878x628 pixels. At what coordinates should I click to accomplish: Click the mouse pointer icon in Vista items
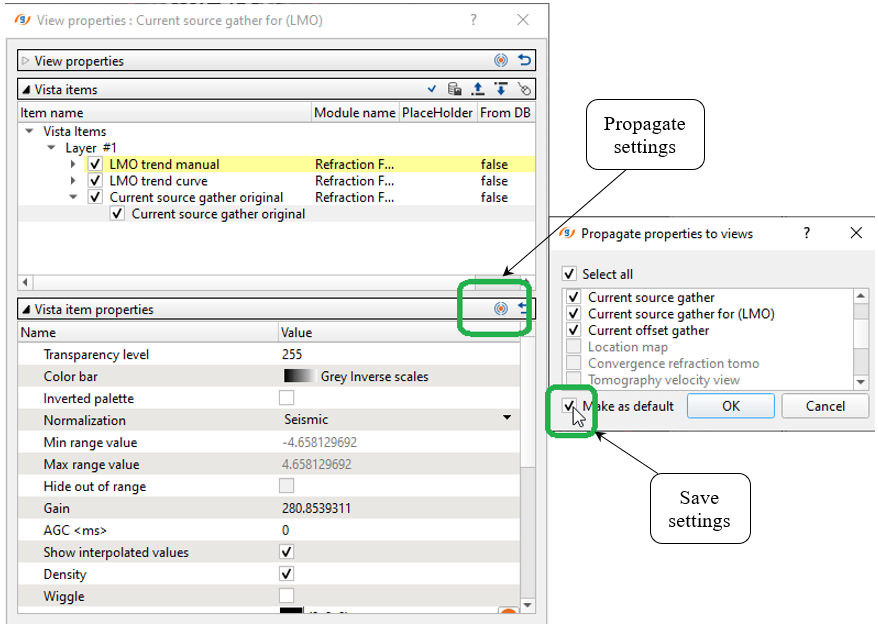pos(525,89)
